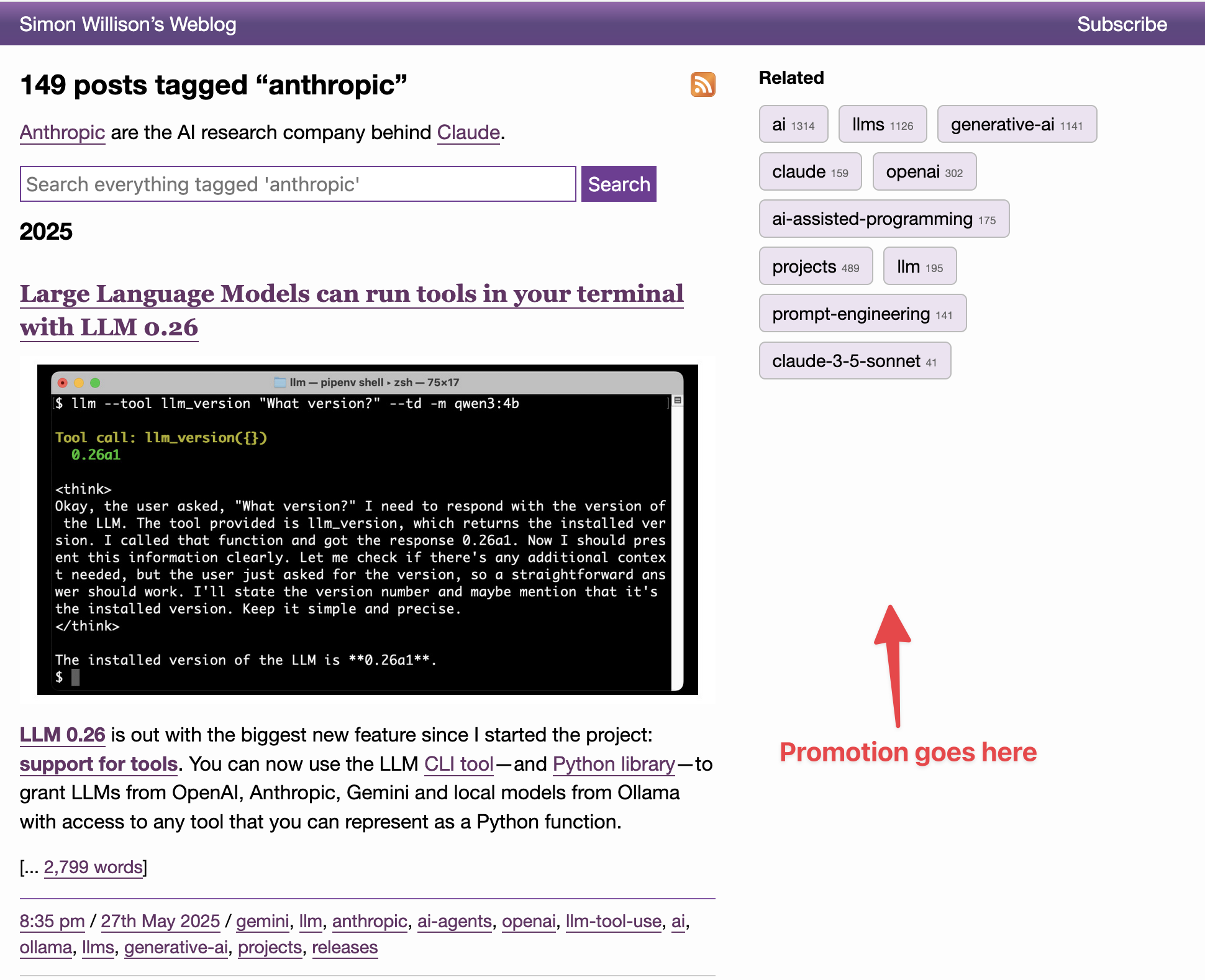Select the ai-agents tag under the post
Screen dimensions: 1205x980
[x=455, y=921]
